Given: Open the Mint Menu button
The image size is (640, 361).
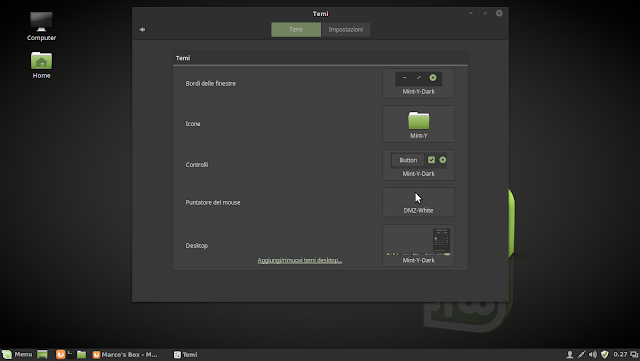Looking at the screenshot, I should pos(17,354).
